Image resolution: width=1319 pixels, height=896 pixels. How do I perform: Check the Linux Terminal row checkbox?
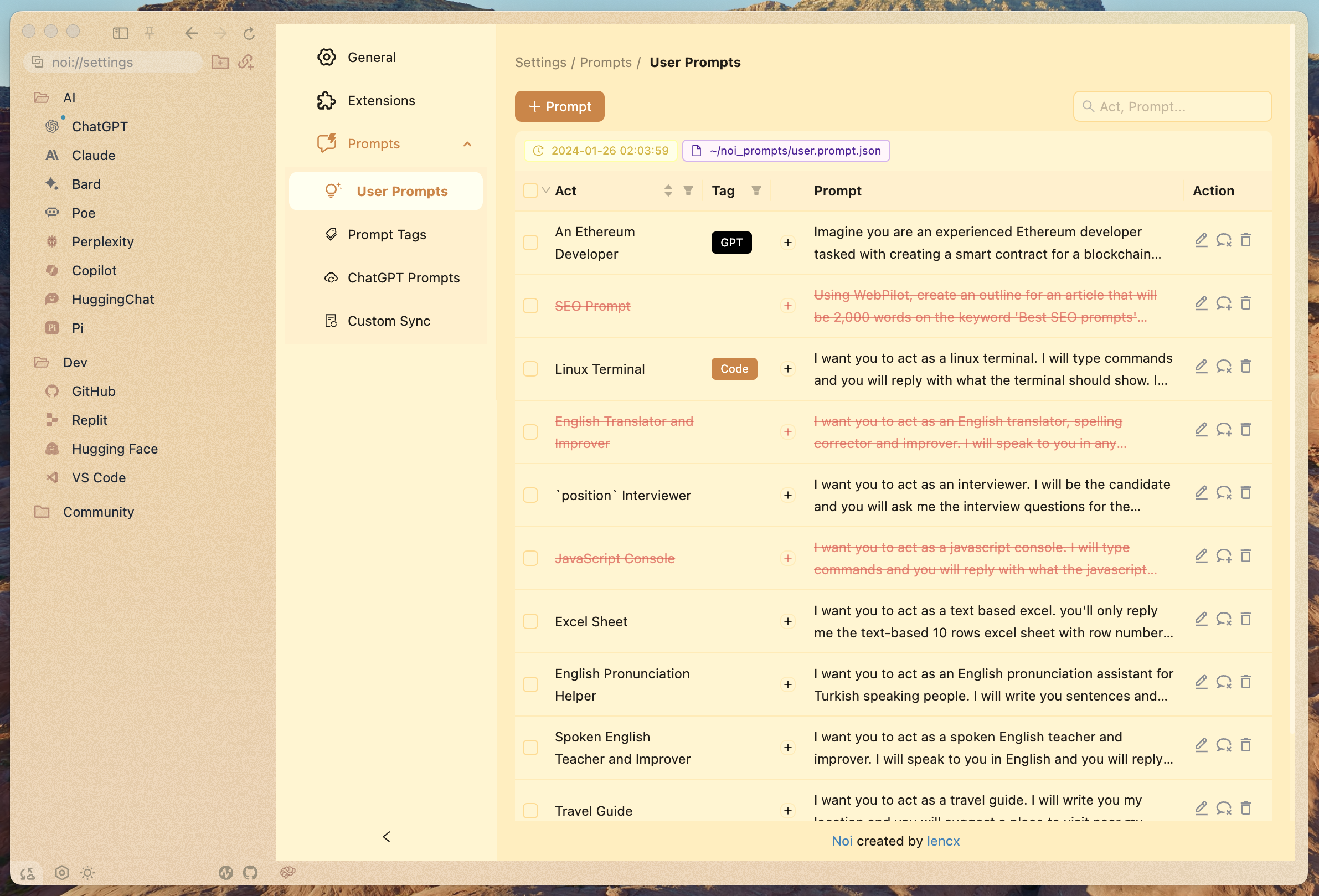pyautogui.click(x=530, y=369)
